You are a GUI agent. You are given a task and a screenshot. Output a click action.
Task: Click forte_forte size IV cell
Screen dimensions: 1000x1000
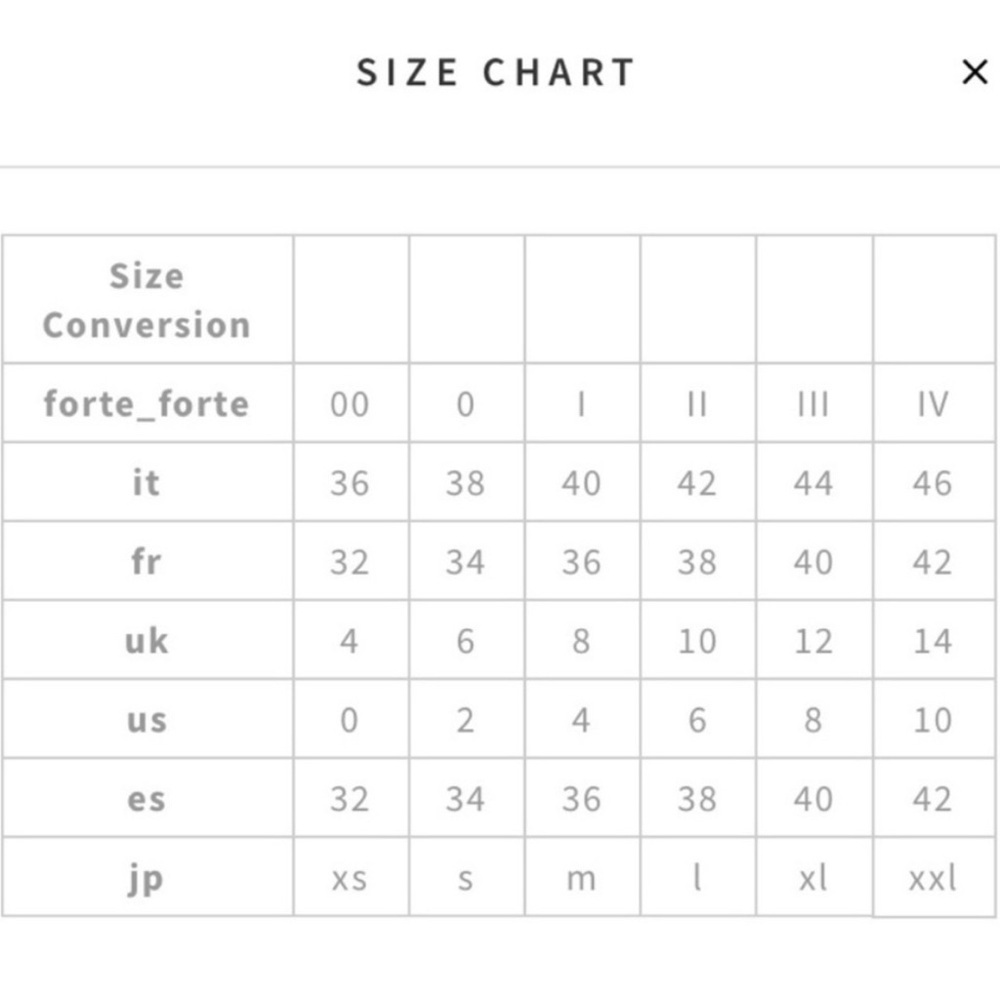932,404
